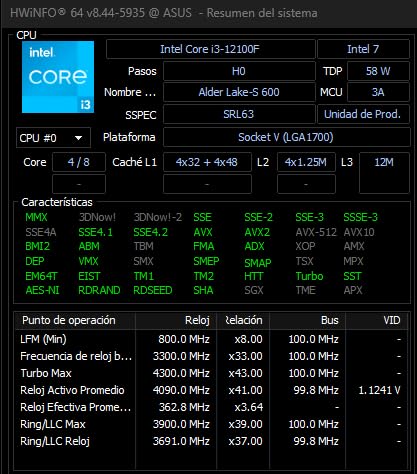
Task: Select the LFM (Min) row
Action: tap(212, 339)
